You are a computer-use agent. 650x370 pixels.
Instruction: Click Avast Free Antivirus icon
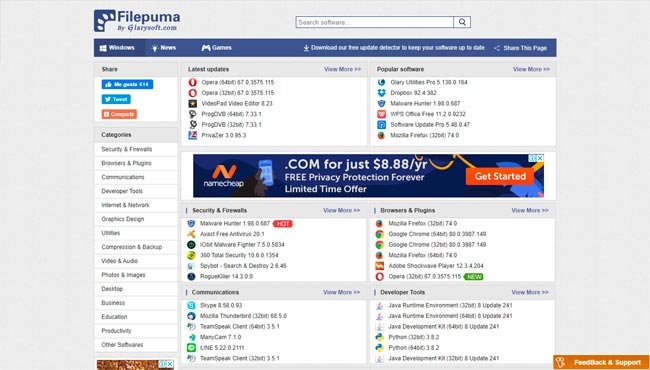pos(191,234)
